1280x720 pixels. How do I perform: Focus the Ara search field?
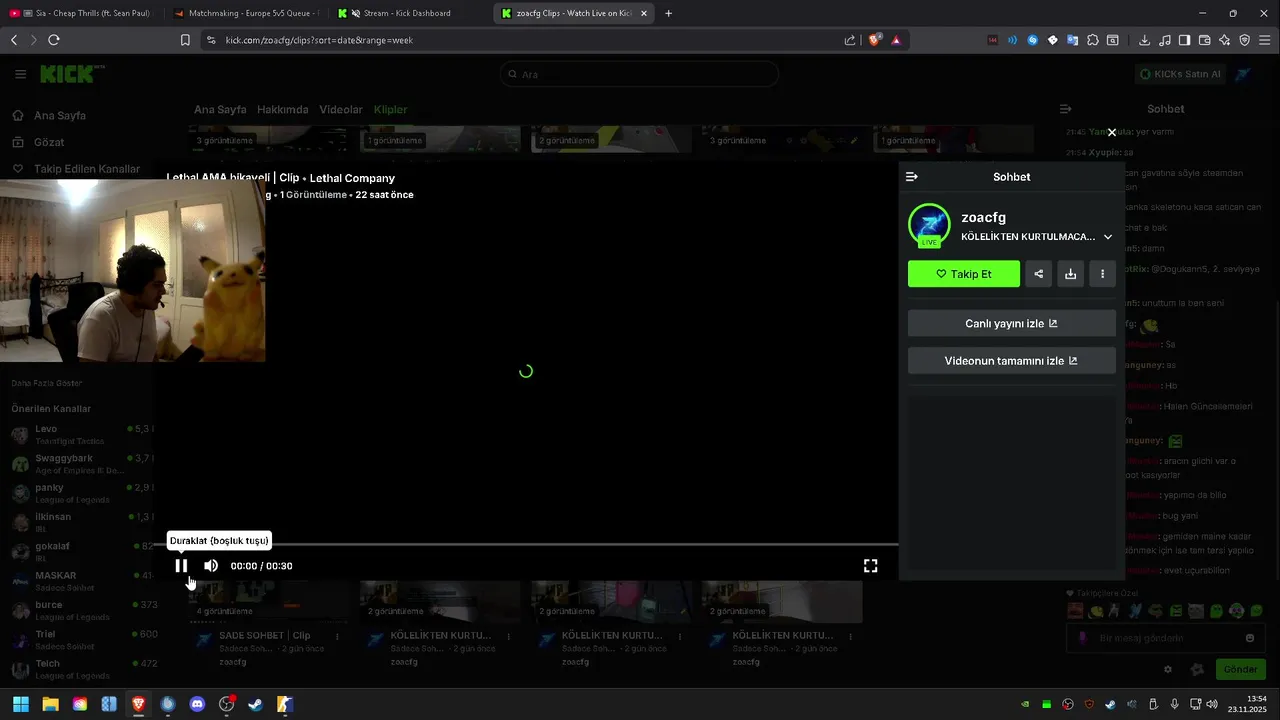click(639, 74)
